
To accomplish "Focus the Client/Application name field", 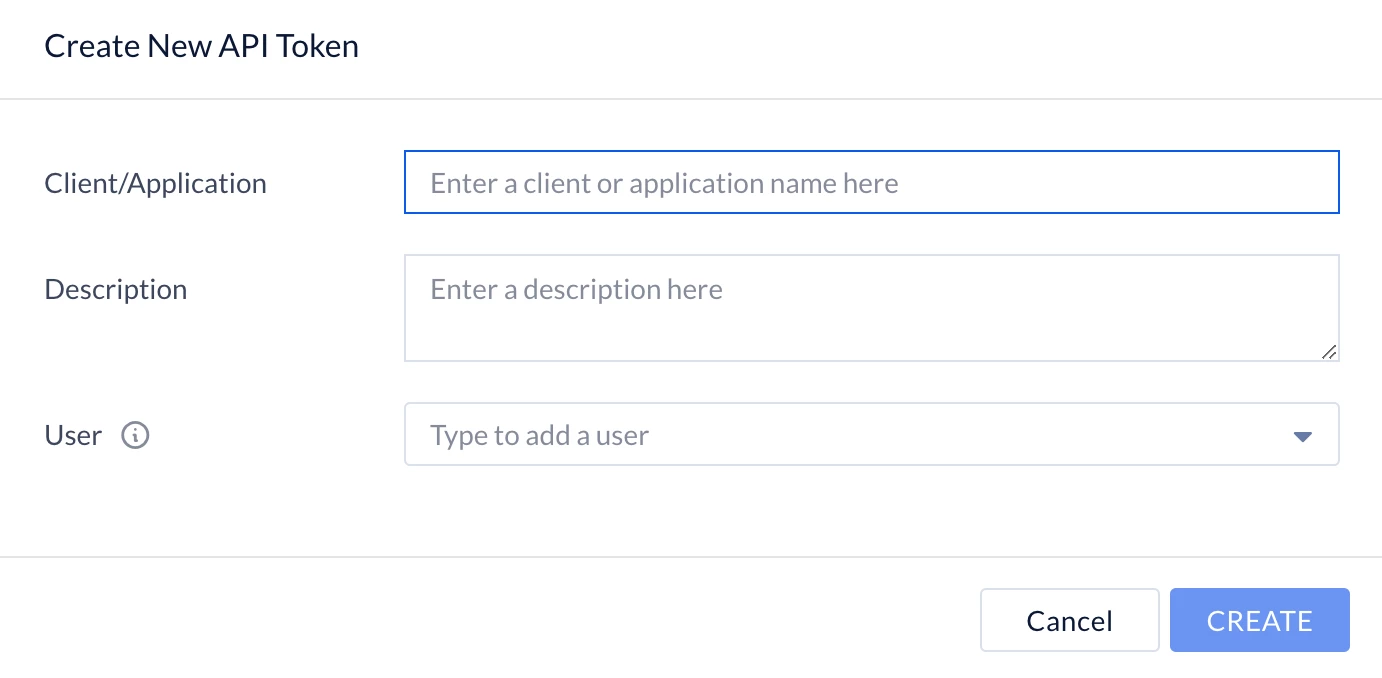I will (870, 182).
